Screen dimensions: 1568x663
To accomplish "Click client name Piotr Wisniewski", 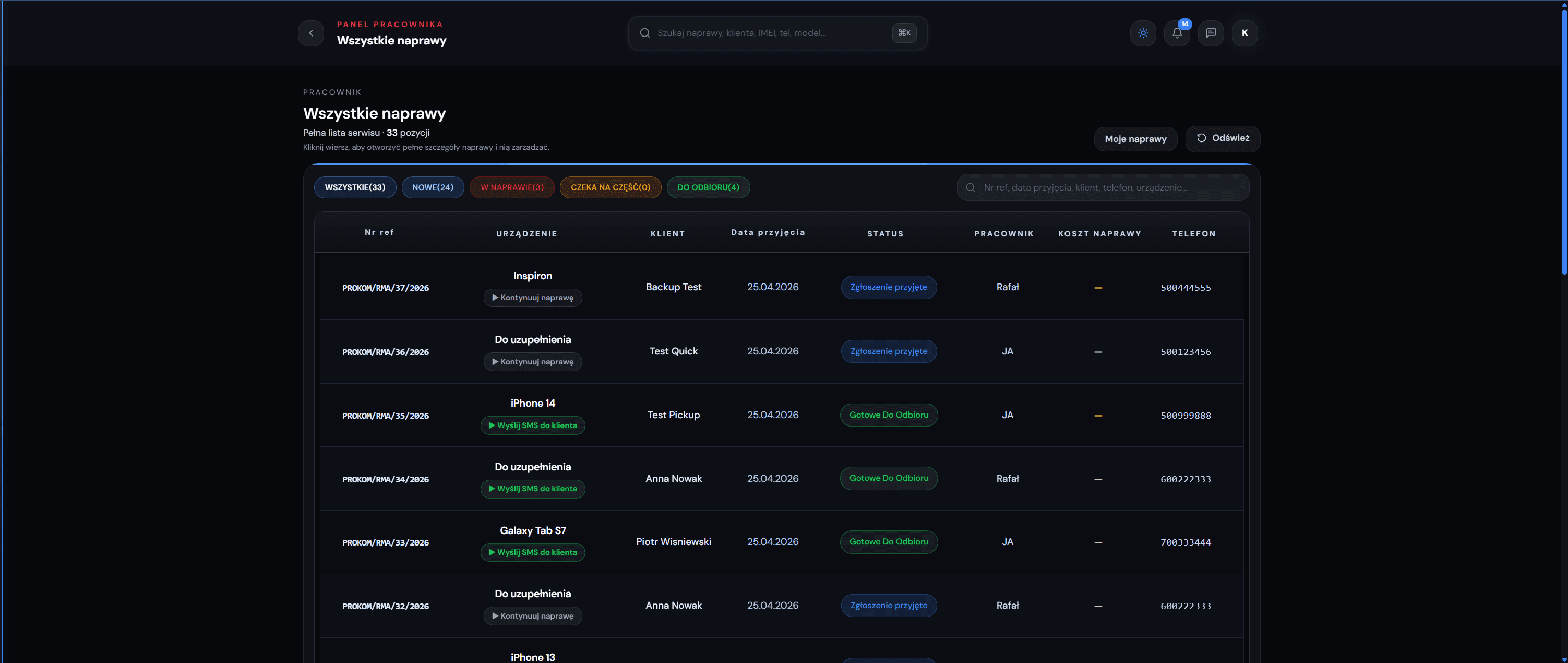I will click(673, 542).
